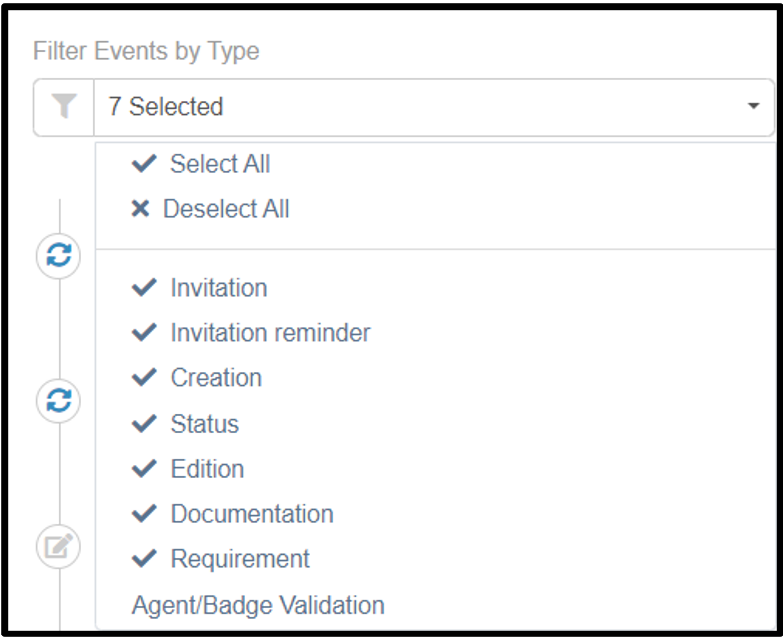Uncheck the Invitation event type
Screen dimensions: 783x637
point(218,288)
